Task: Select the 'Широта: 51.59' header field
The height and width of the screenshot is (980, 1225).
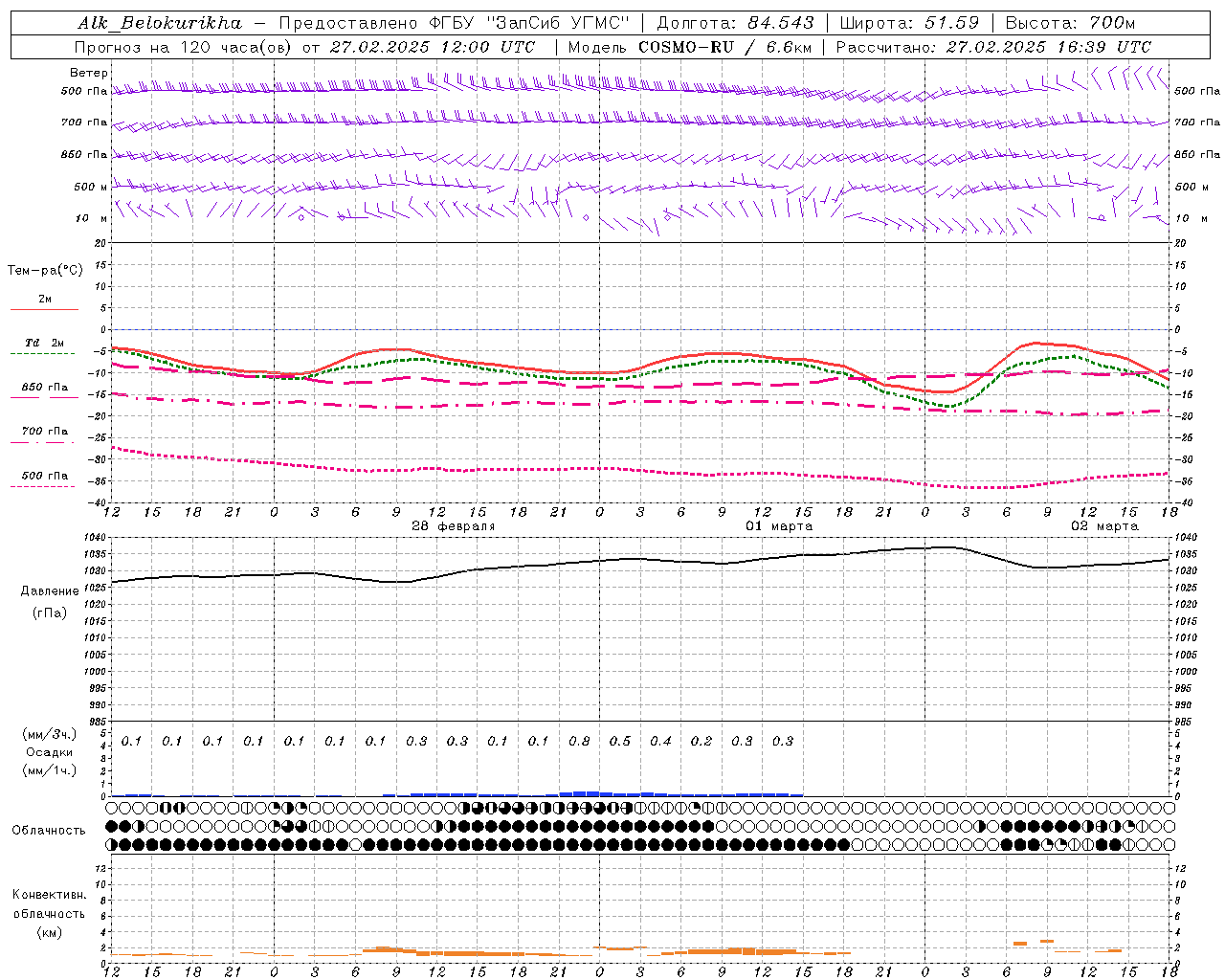Action: [909, 23]
